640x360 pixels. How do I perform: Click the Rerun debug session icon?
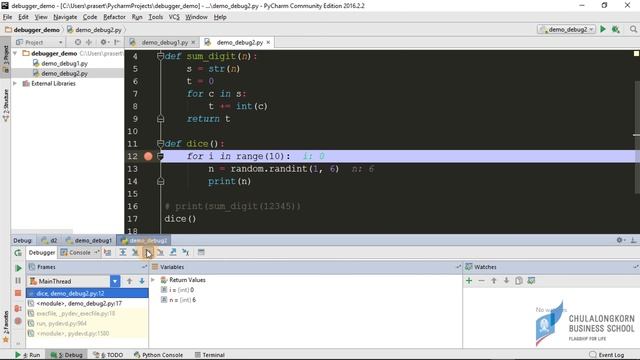(x=18, y=253)
